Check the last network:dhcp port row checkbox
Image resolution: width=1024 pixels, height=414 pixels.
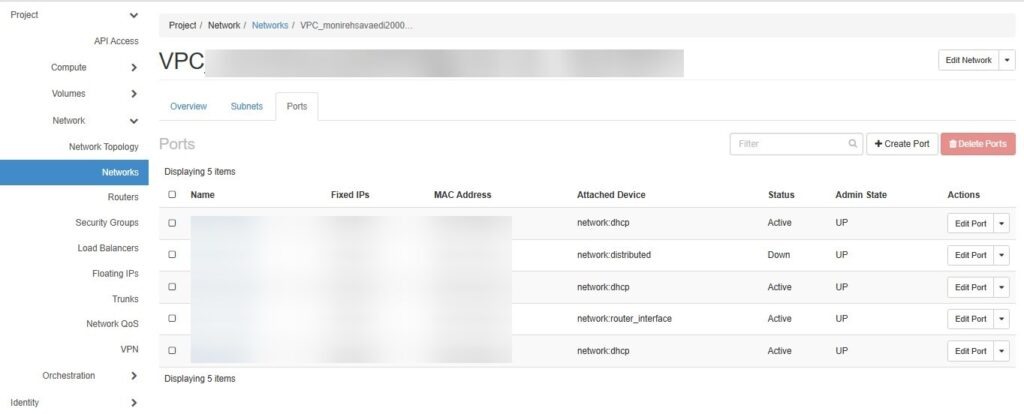[x=172, y=351]
